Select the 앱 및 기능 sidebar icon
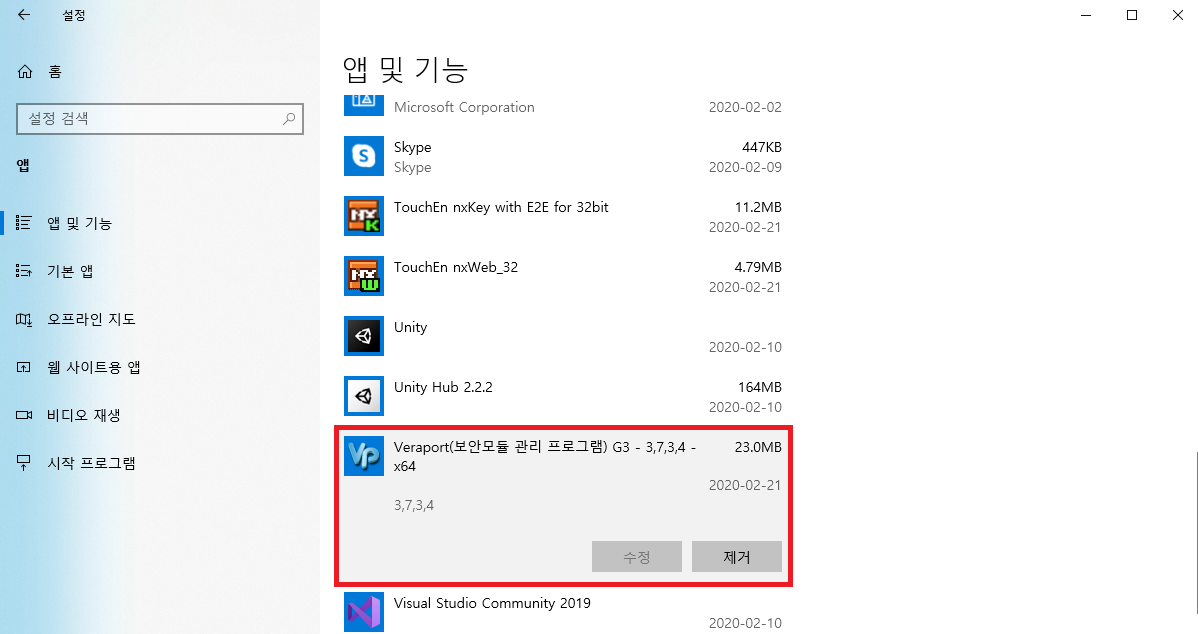The height and width of the screenshot is (634, 1198). coord(24,223)
